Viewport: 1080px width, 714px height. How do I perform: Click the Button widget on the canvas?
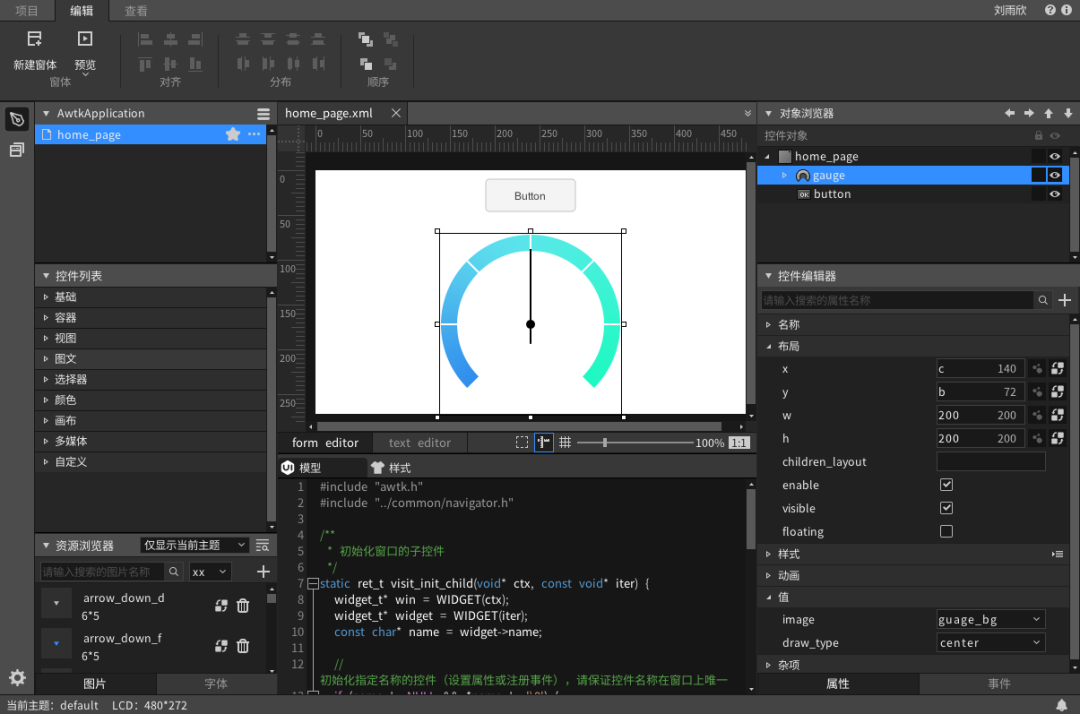point(530,195)
